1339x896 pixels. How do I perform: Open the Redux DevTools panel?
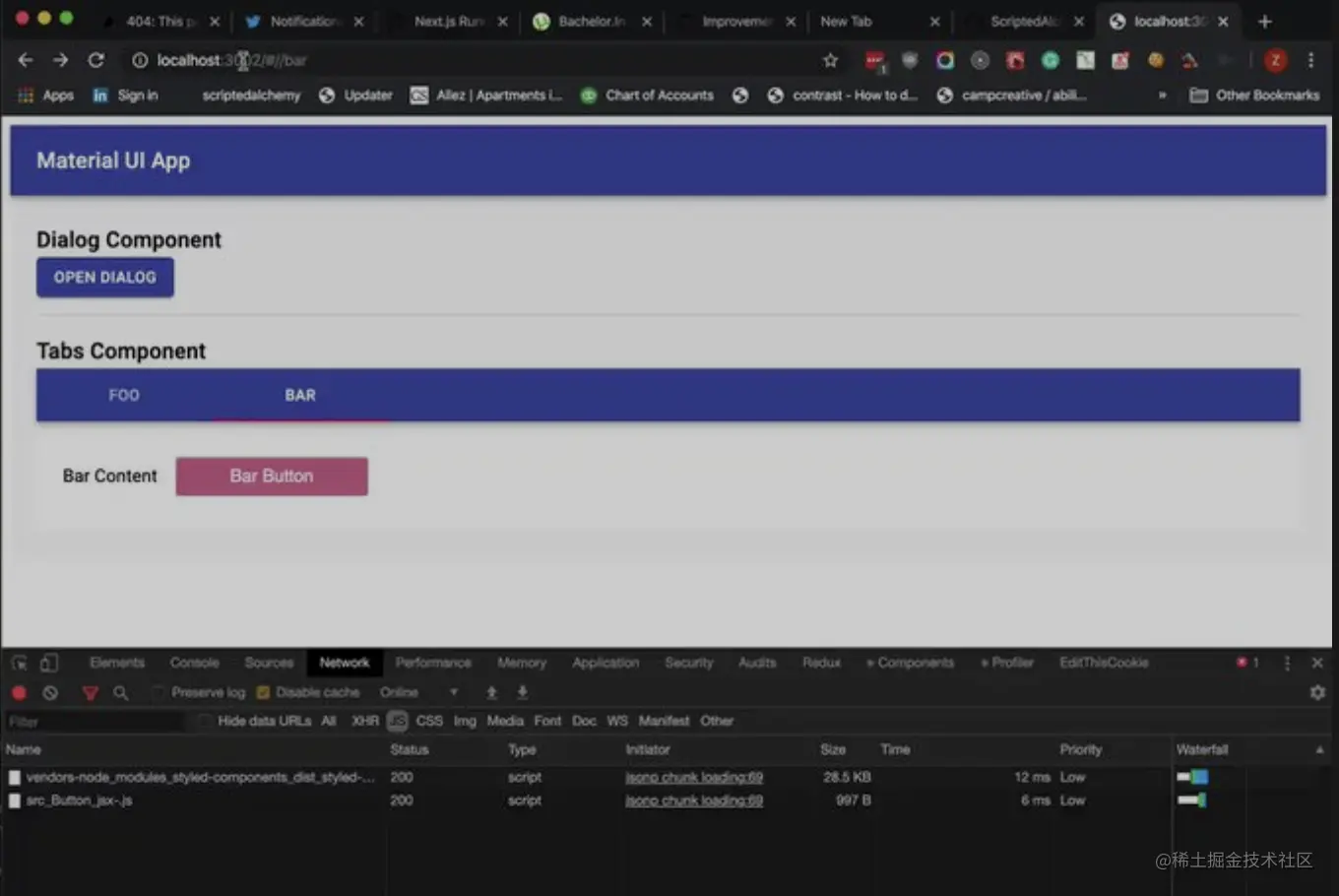821,663
